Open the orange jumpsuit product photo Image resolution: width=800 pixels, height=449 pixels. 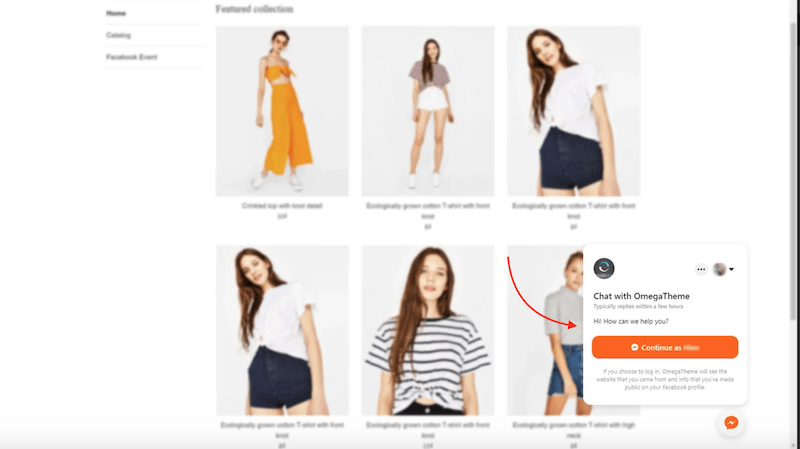coord(282,111)
